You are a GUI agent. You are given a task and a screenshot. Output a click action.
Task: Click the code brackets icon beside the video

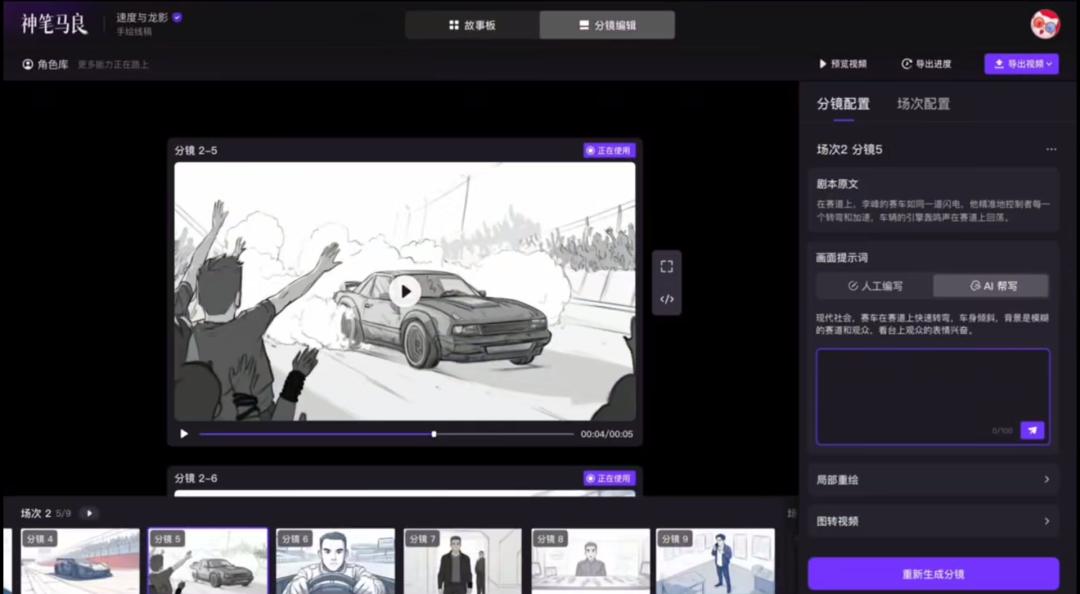click(x=667, y=300)
